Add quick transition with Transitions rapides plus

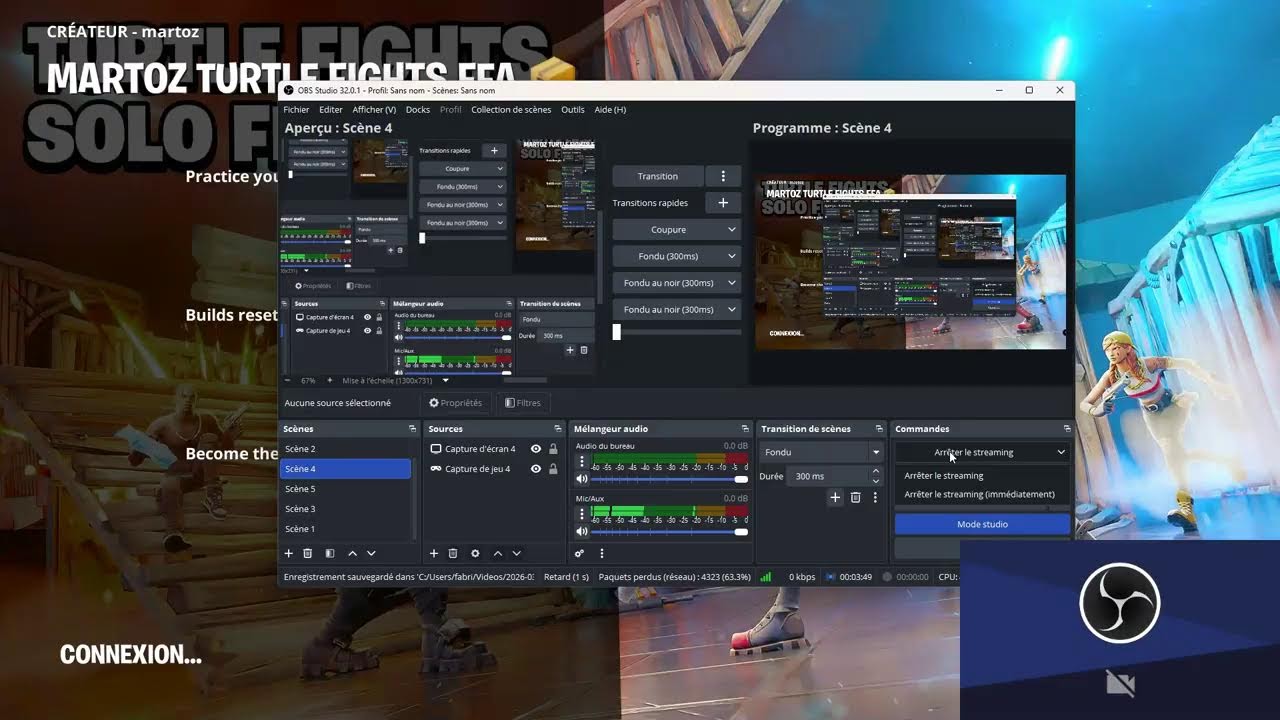723,203
